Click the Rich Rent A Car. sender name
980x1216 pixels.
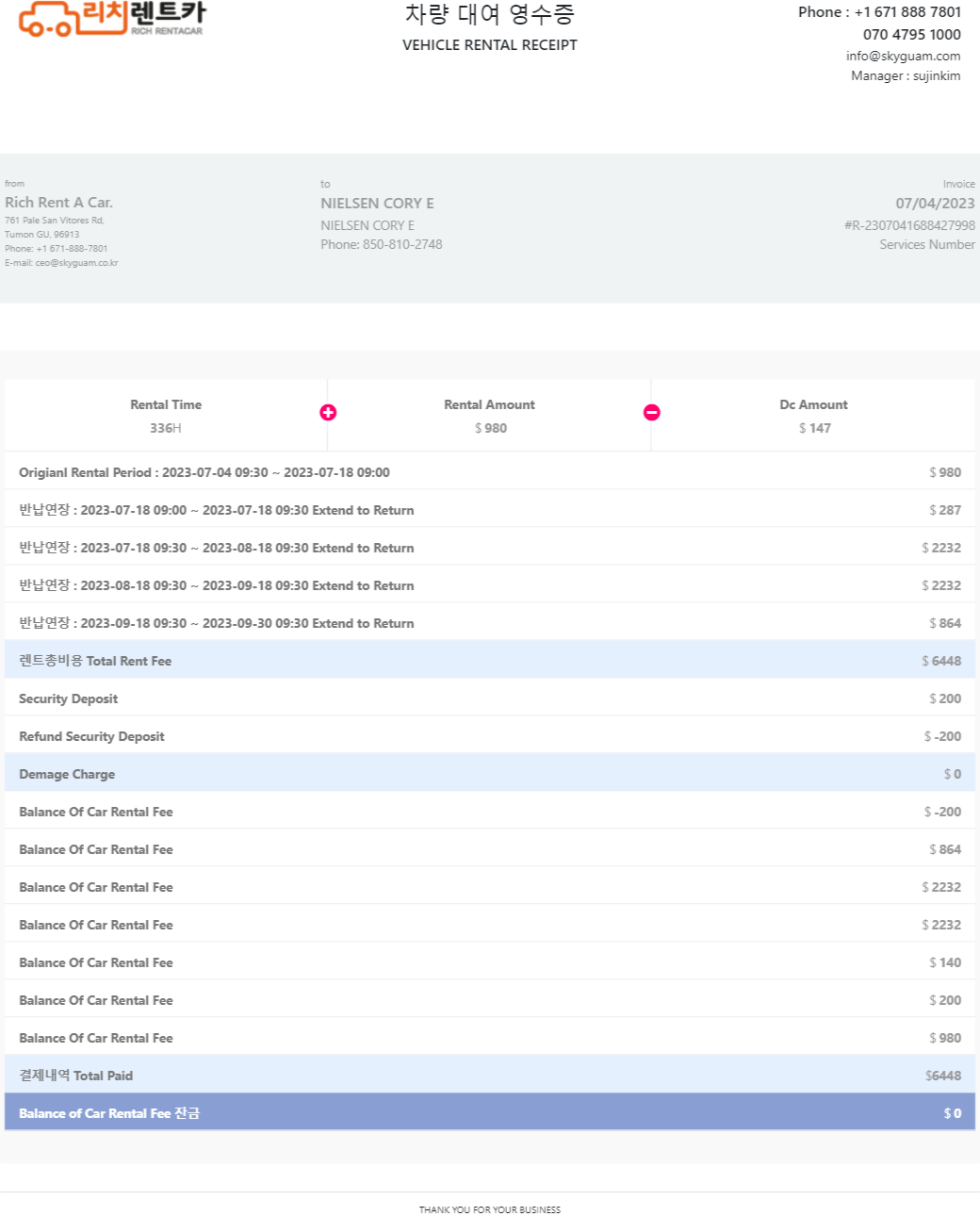tap(58, 203)
